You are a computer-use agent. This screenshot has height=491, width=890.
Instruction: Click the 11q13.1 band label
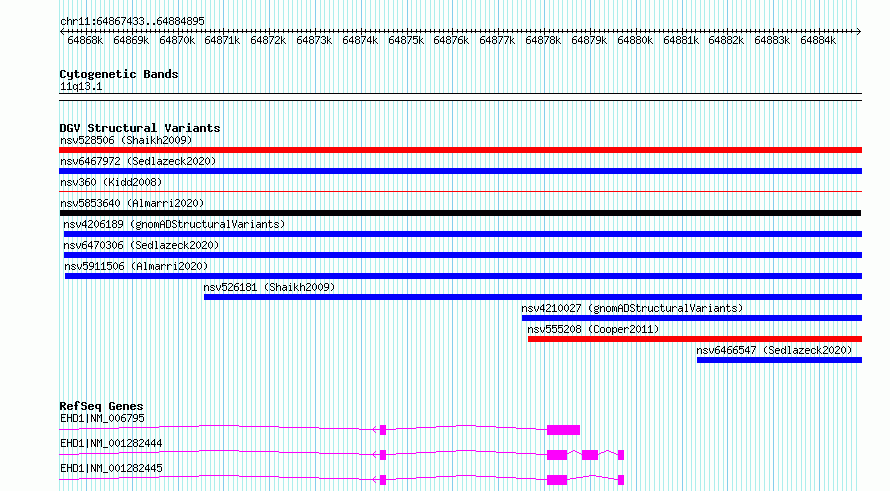[81, 86]
